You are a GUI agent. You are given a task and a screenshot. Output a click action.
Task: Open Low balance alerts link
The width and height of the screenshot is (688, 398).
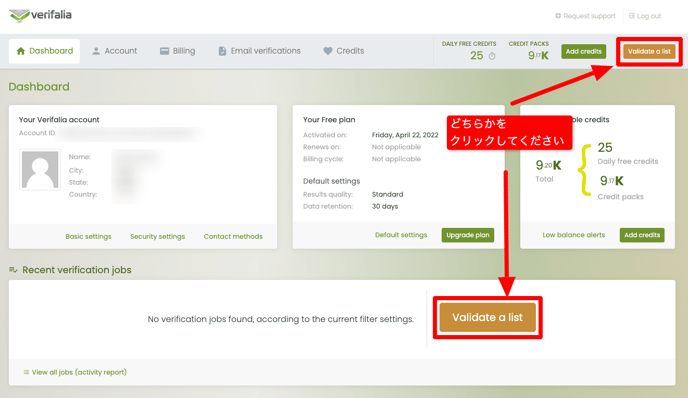click(x=573, y=235)
